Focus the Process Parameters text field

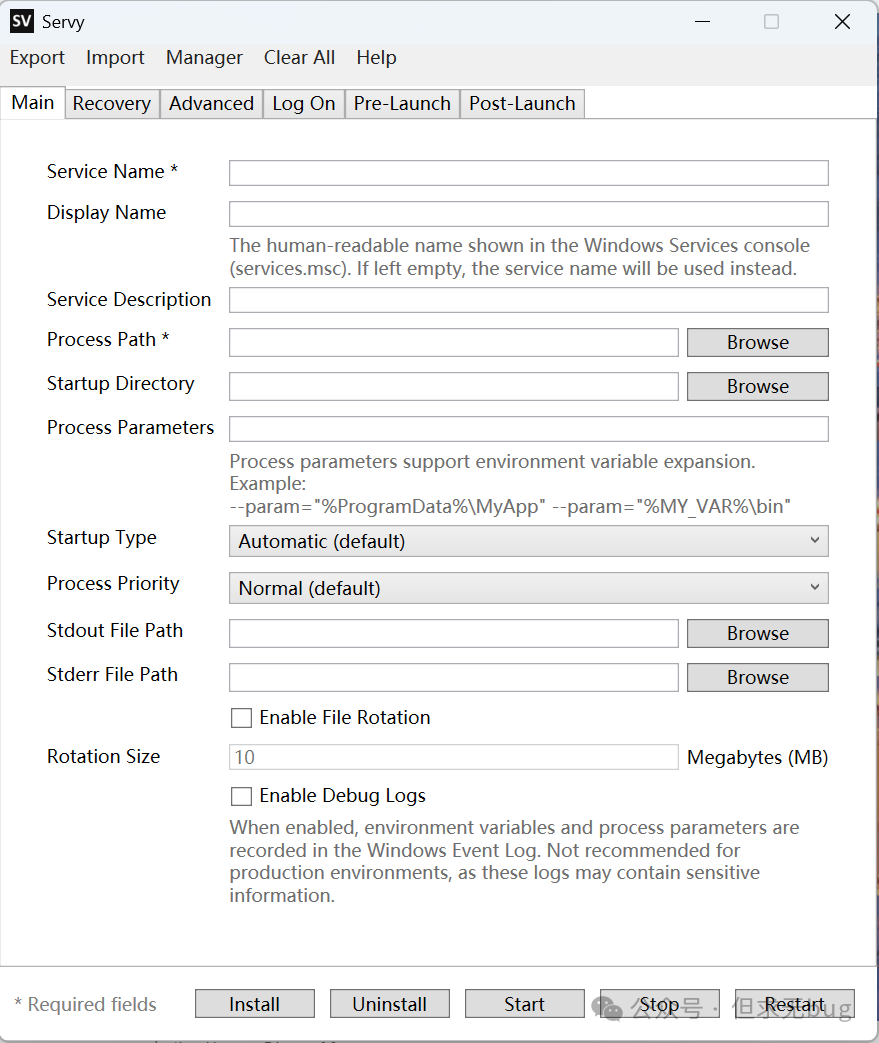pos(528,429)
